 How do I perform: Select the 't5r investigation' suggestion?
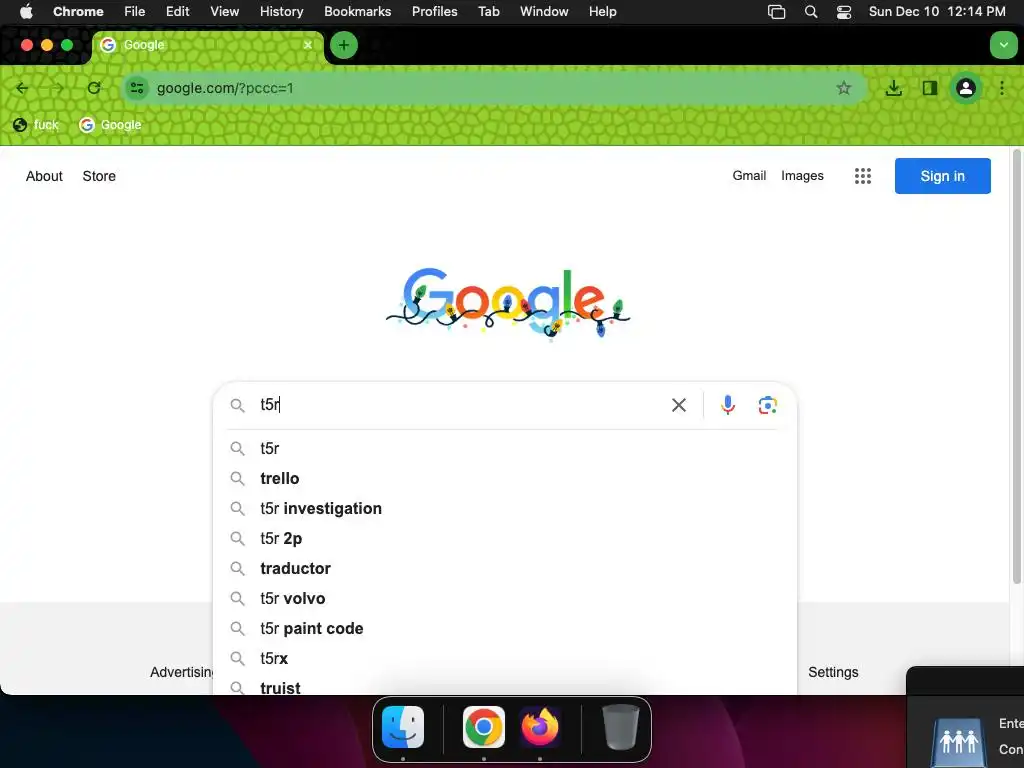coord(505,508)
